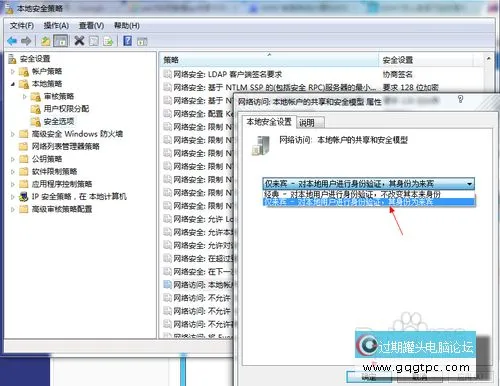Toggle the show/hide console tree icon
Screen dimensions: 500x386
pyautogui.click(x=61, y=41)
